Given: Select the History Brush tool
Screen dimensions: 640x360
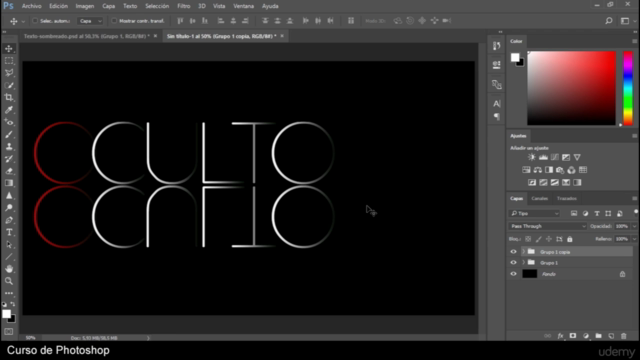Looking at the screenshot, I should point(9,159).
